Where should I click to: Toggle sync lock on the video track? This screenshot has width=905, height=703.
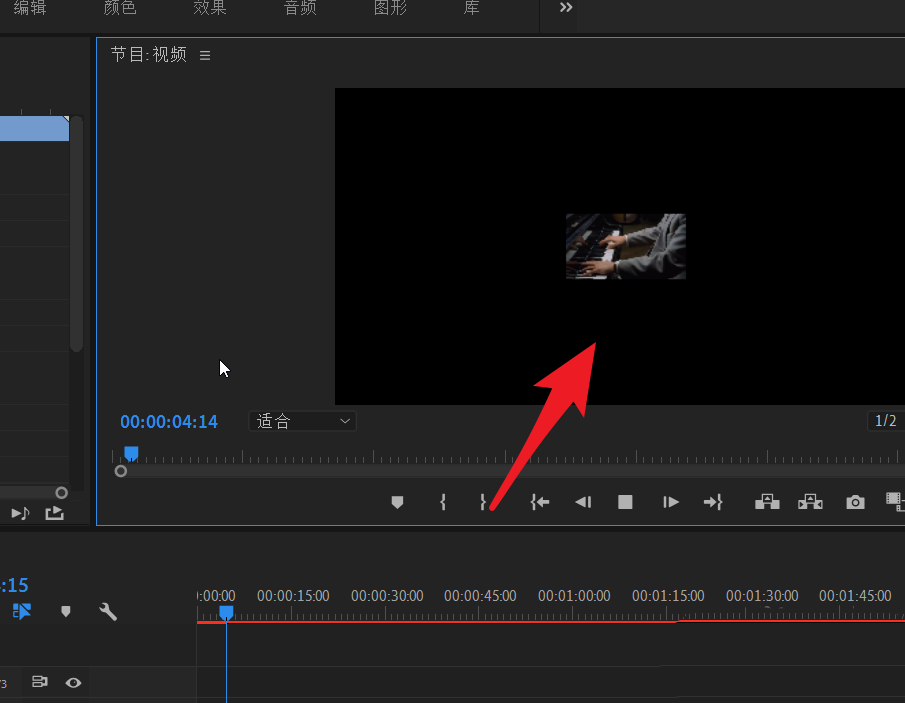coord(39,682)
